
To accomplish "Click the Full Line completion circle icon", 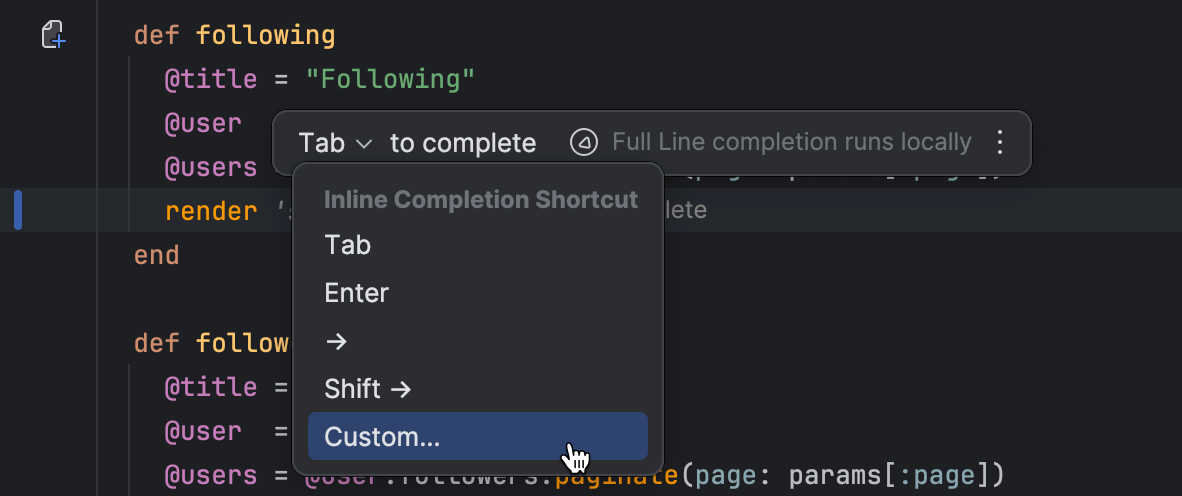I will [x=583, y=143].
